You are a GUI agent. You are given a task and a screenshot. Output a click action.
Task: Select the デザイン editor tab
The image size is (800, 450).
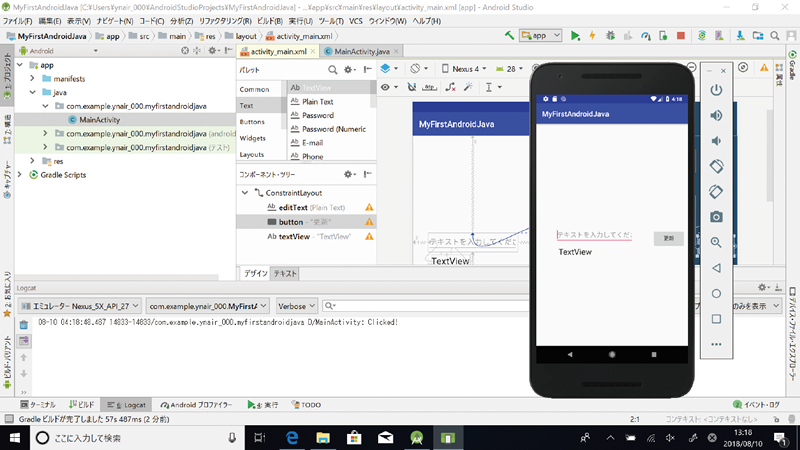[255, 273]
